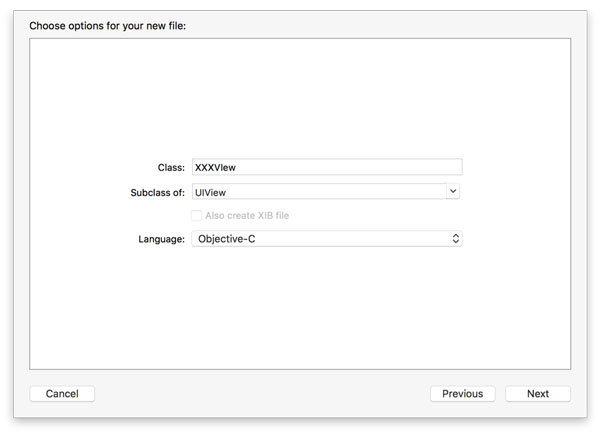Viewport: 600px width, 434px height.
Task: Toggle the Also create XIB file checkbox
Action: [196, 215]
